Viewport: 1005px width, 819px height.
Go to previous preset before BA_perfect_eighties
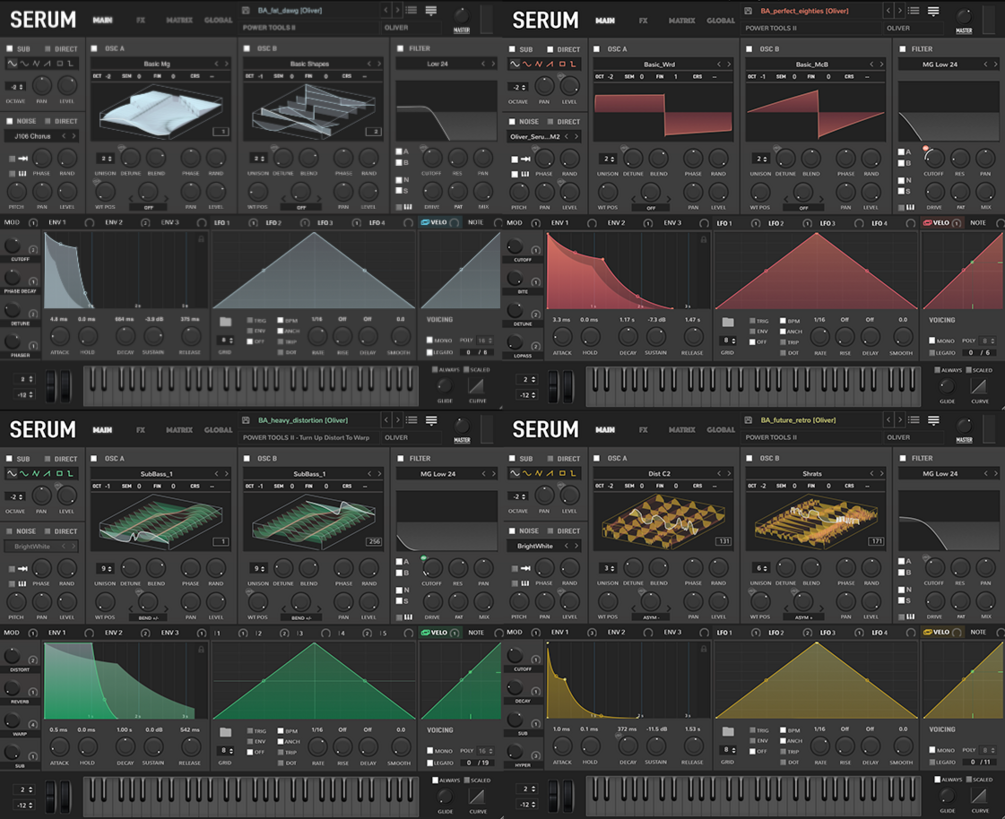888,11
